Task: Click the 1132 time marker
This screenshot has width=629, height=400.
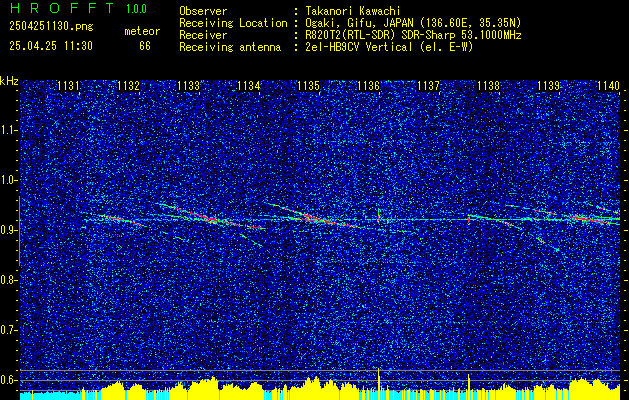Action: [x=128, y=85]
